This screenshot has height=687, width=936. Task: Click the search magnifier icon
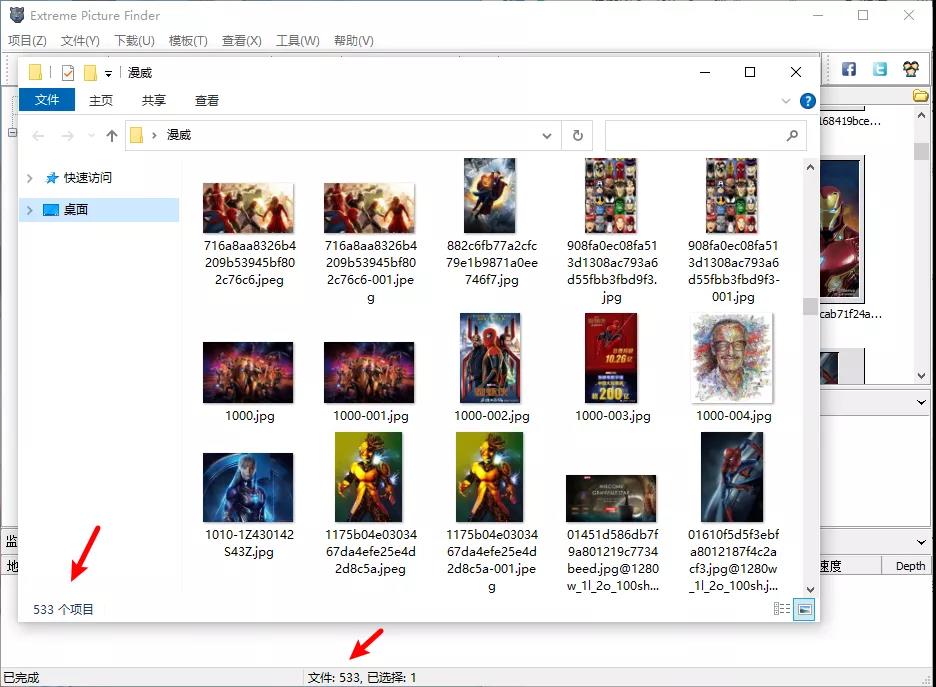(x=792, y=135)
